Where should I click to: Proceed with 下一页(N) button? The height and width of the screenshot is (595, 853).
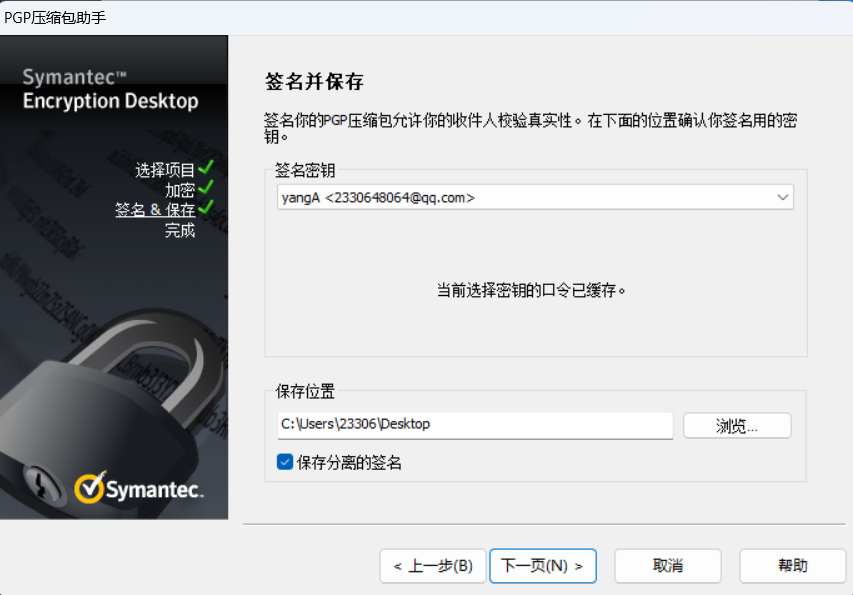coord(542,566)
